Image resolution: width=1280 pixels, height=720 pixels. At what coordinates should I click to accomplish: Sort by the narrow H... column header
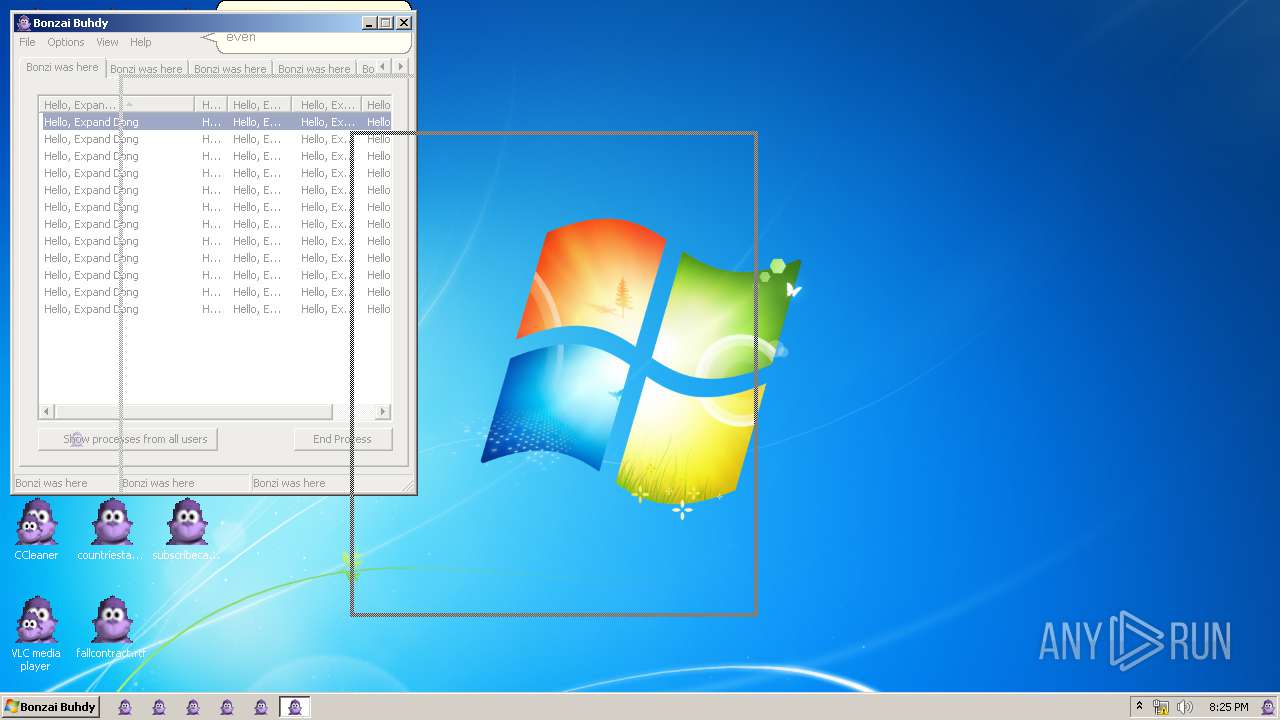(x=211, y=104)
